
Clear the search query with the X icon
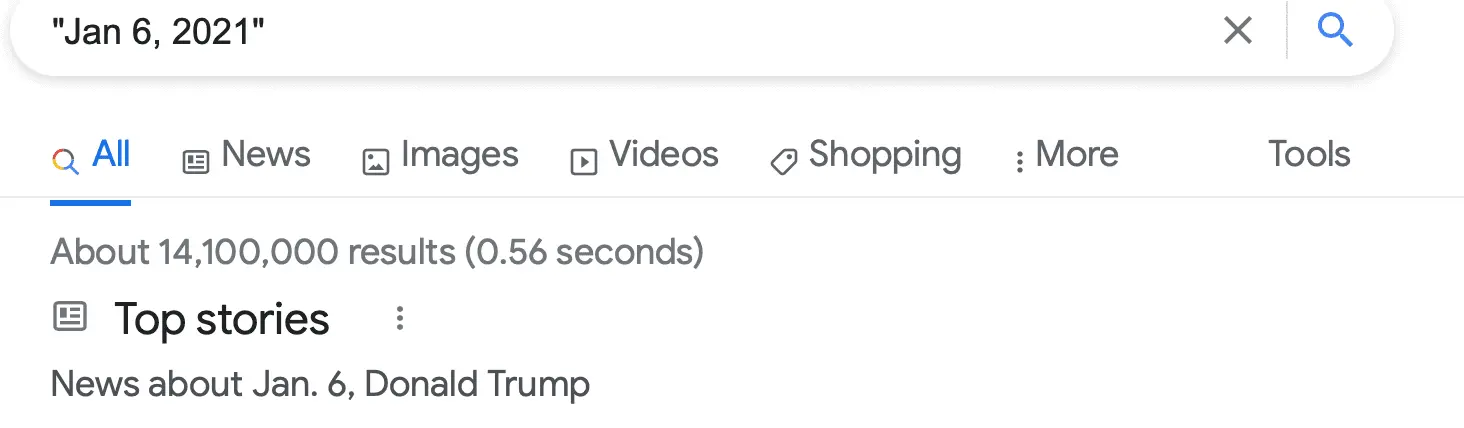[1237, 31]
